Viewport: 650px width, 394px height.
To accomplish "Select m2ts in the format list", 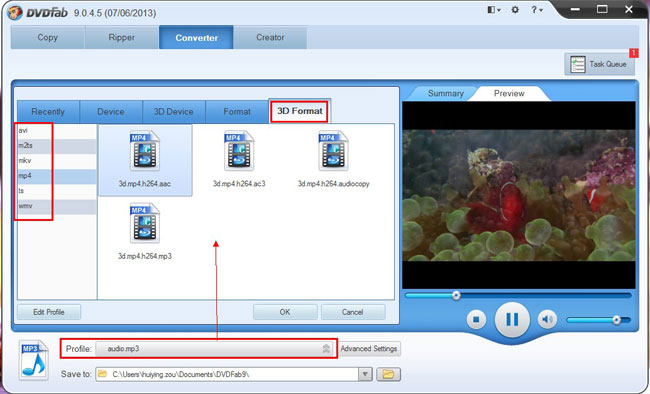I will click(x=57, y=146).
